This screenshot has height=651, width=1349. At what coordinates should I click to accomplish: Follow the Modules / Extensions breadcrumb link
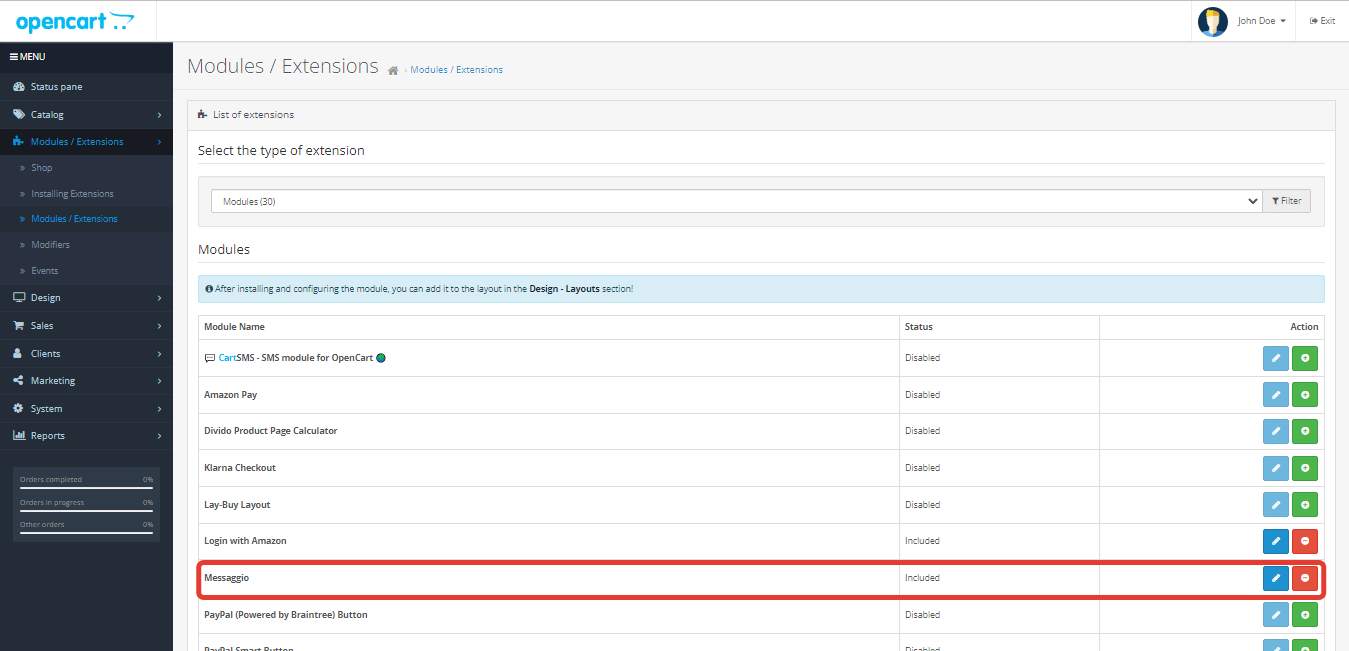click(x=456, y=70)
